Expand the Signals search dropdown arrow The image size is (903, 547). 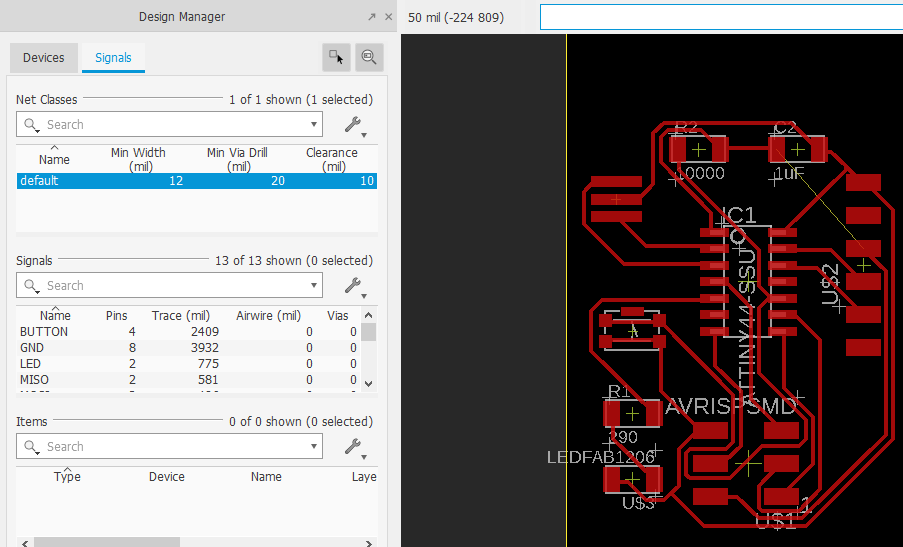click(x=314, y=286)
